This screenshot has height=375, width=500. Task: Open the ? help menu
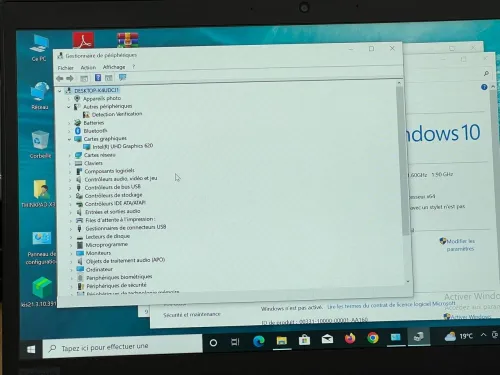tap(133, 67)
